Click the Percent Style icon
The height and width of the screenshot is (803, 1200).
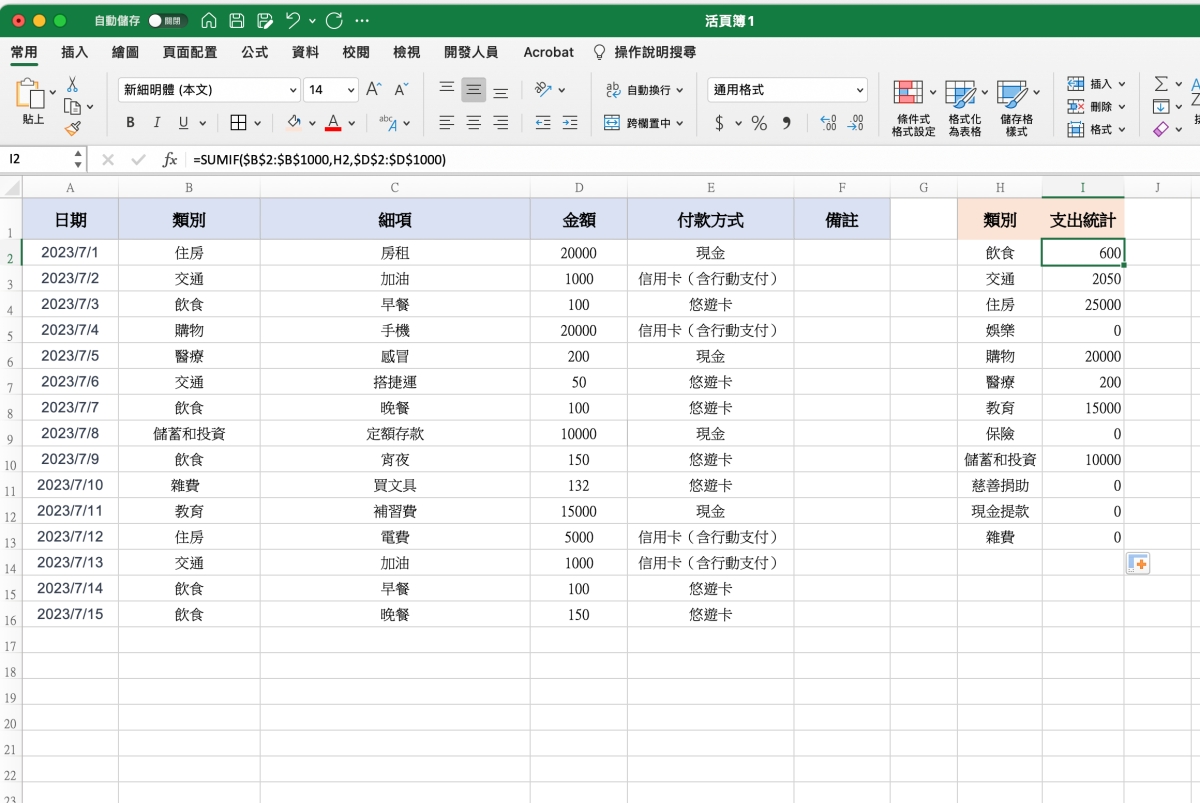pyautogui.click(x=759, y=123)
